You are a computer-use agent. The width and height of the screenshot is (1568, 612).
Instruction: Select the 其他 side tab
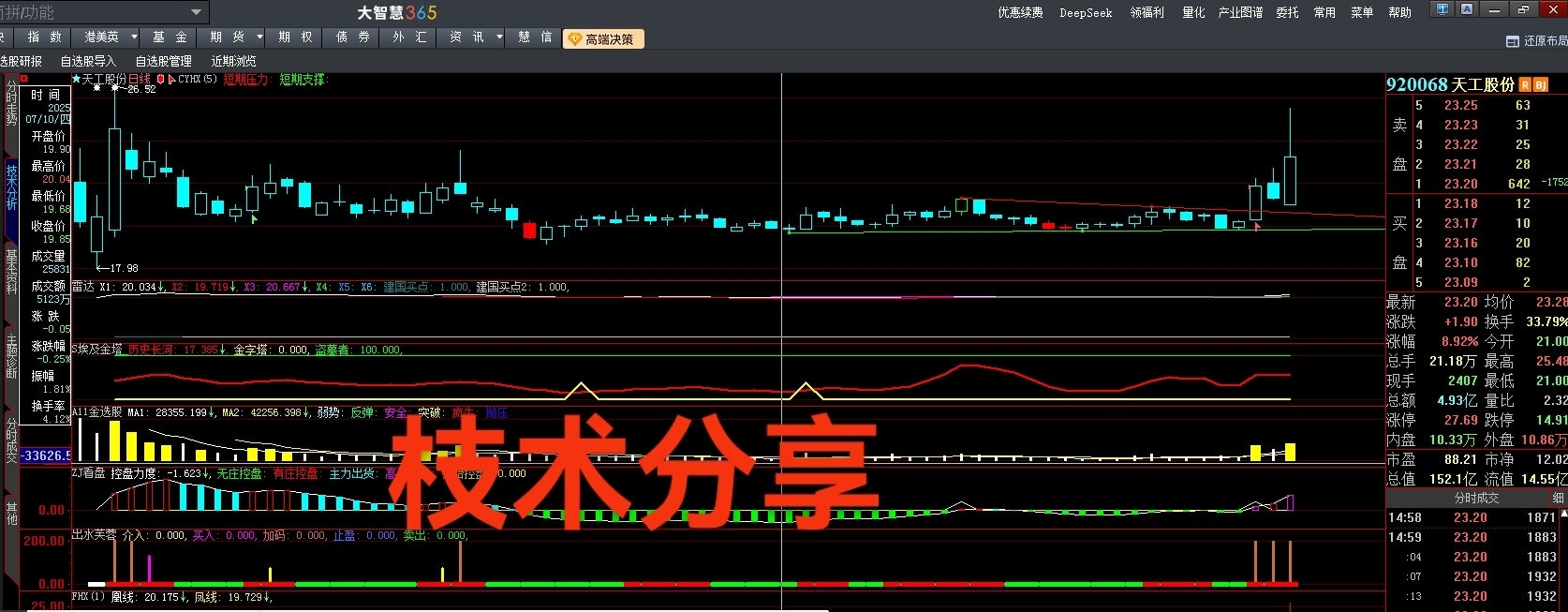pos(11,513)
